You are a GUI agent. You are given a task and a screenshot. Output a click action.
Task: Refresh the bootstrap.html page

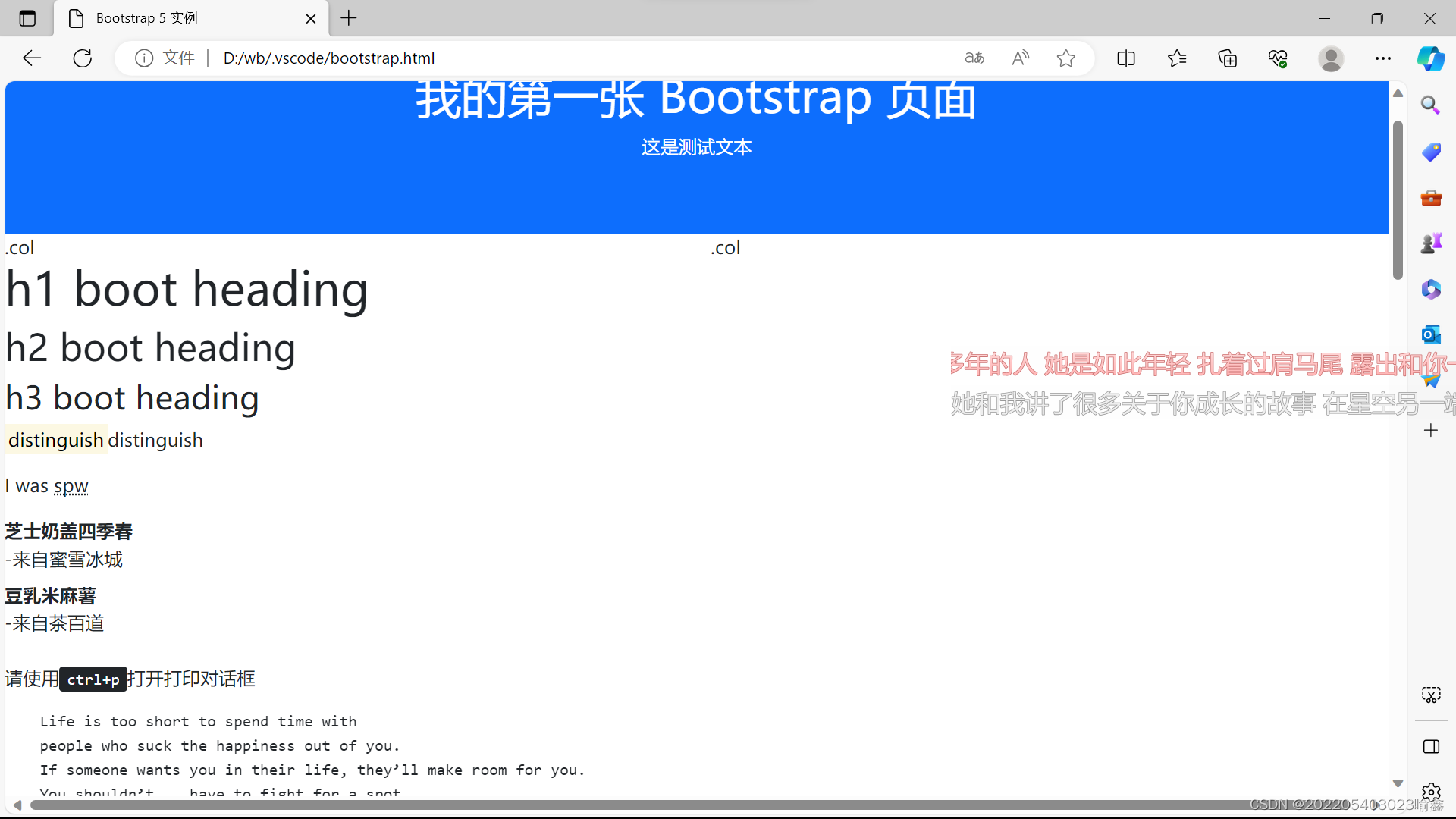tap(83, 58)
